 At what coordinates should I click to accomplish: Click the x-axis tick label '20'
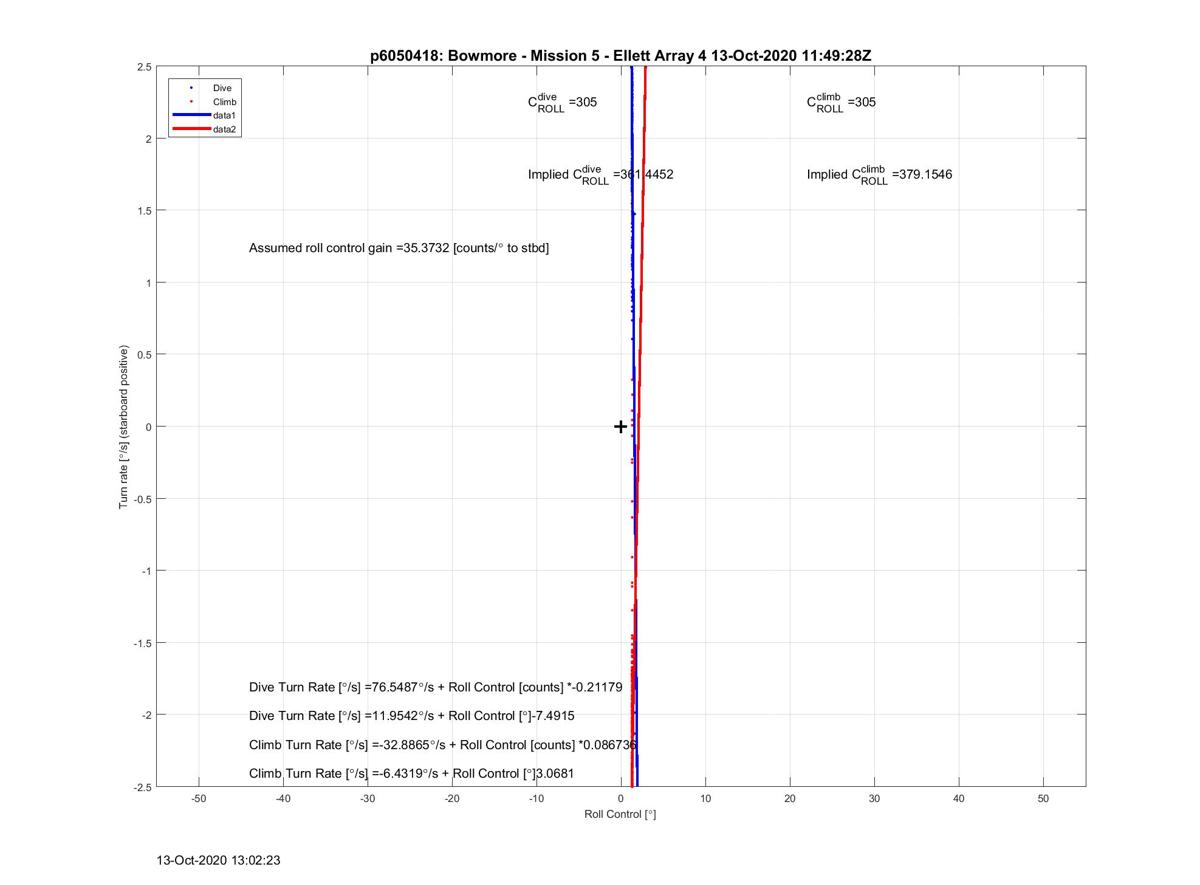(790, 798)
